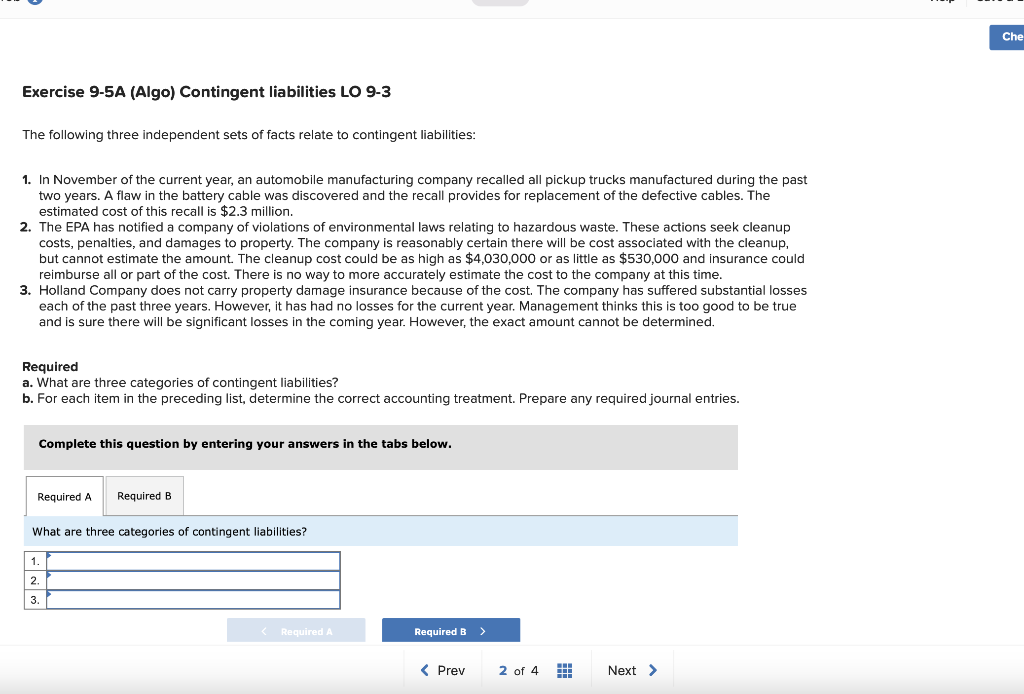Open the Help menu at the top

coord(941,2)
